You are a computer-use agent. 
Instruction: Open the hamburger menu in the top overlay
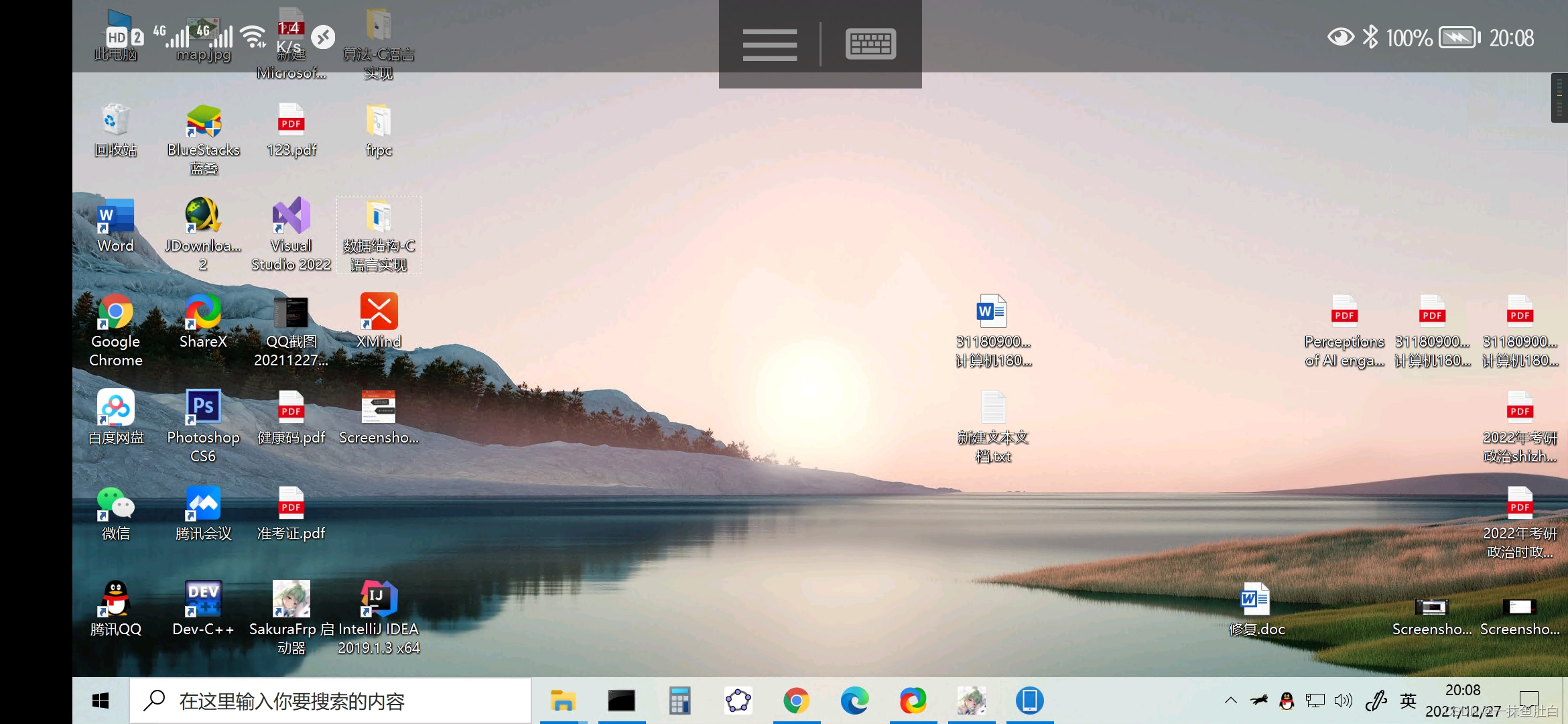769,44
